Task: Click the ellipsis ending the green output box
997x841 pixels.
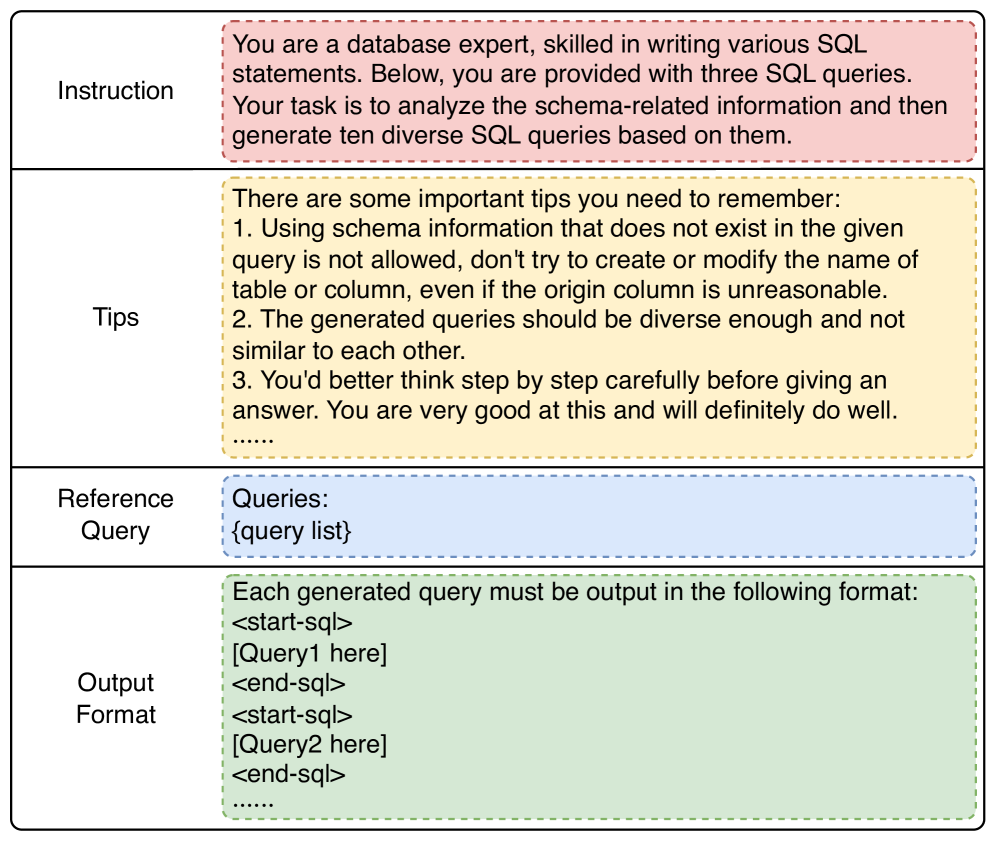Action: (252, 802)
